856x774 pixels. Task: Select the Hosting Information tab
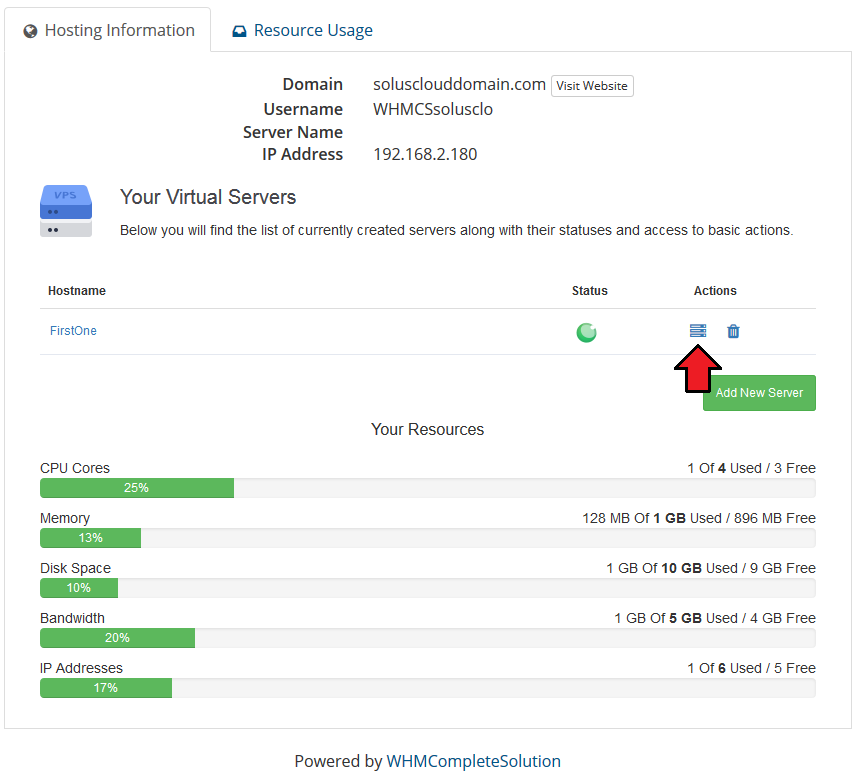[108, 31]
